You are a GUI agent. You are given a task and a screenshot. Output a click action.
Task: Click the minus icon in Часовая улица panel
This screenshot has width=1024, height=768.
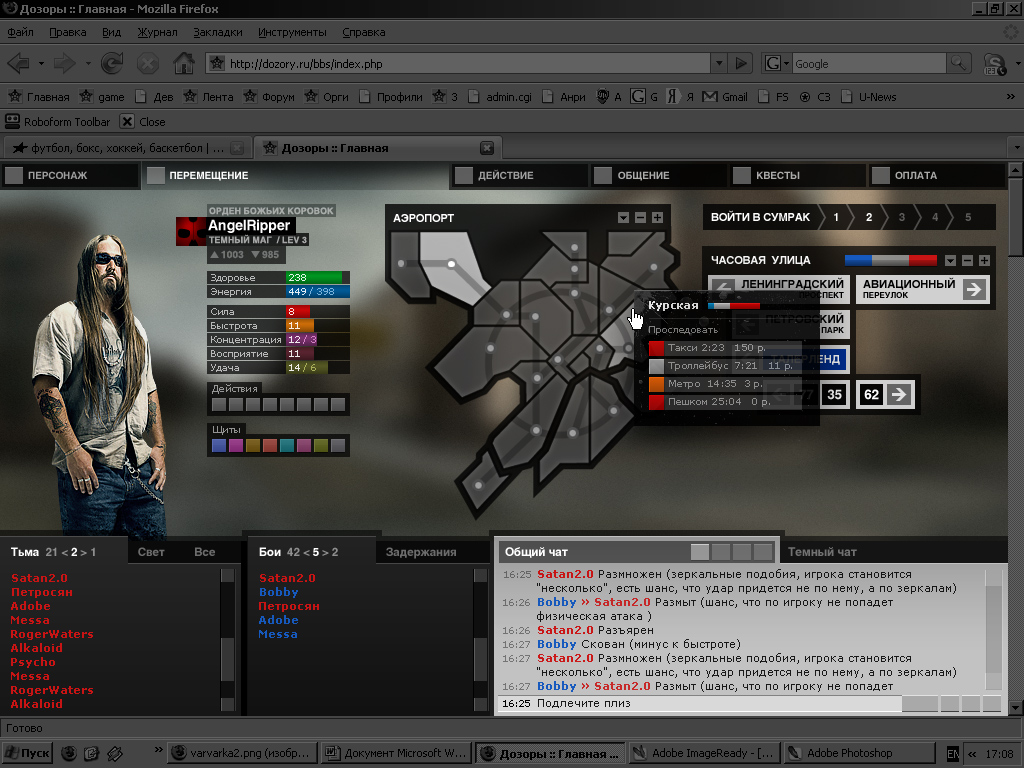967,261
